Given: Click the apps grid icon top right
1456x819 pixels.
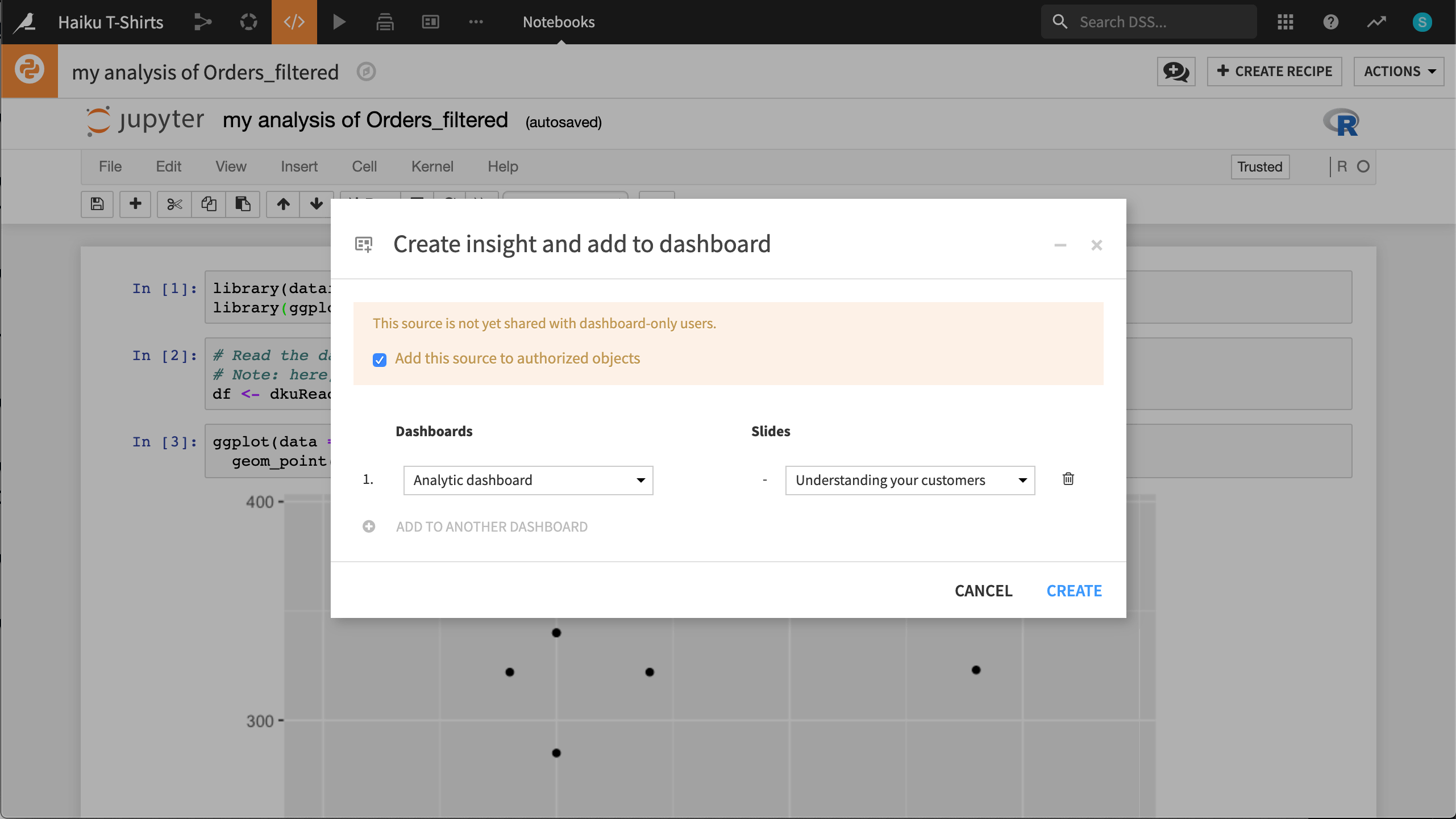Looking at the screenshot, I should pyautogui.click(x=1286, y=22).
